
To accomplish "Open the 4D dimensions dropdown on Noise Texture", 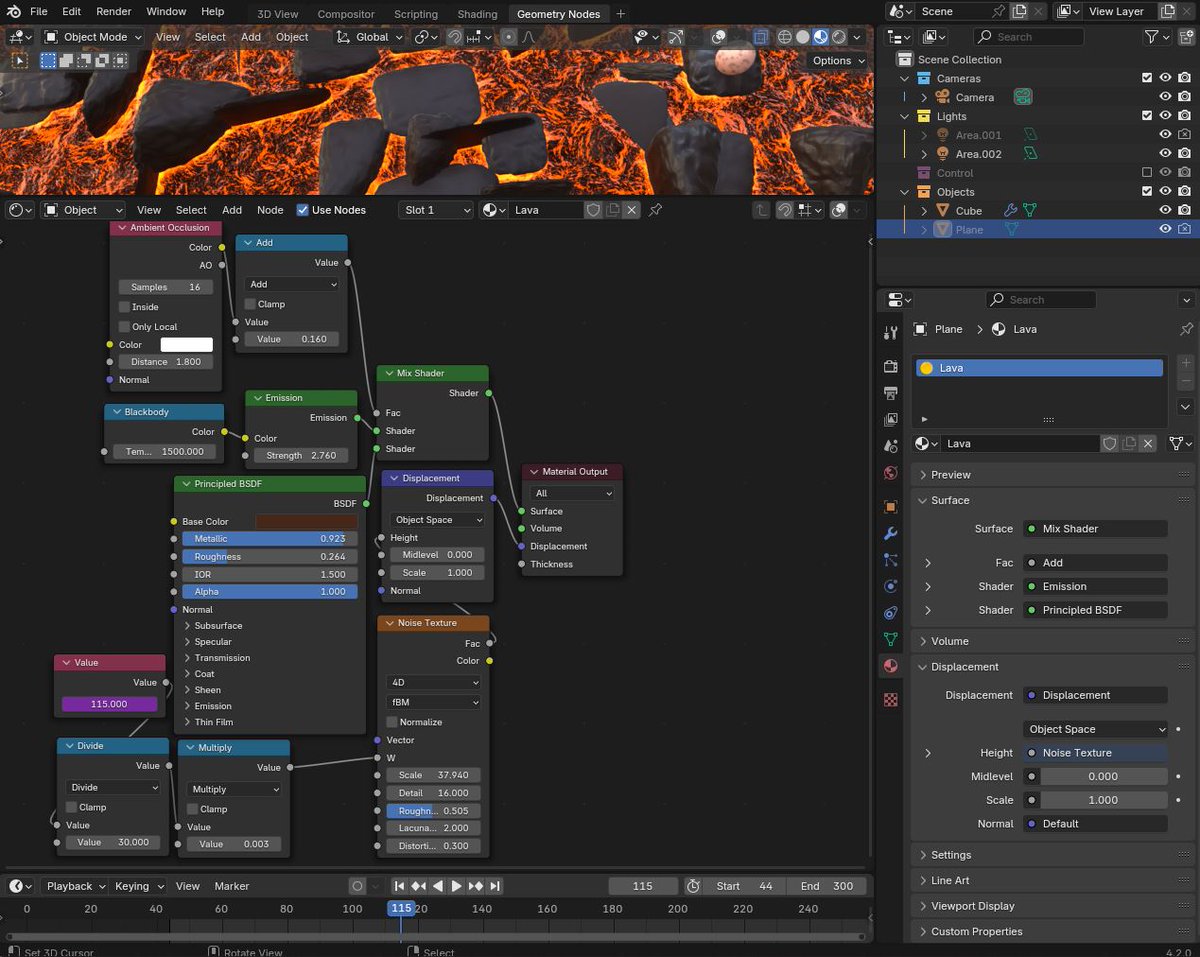I will click(x=434, y=682).
